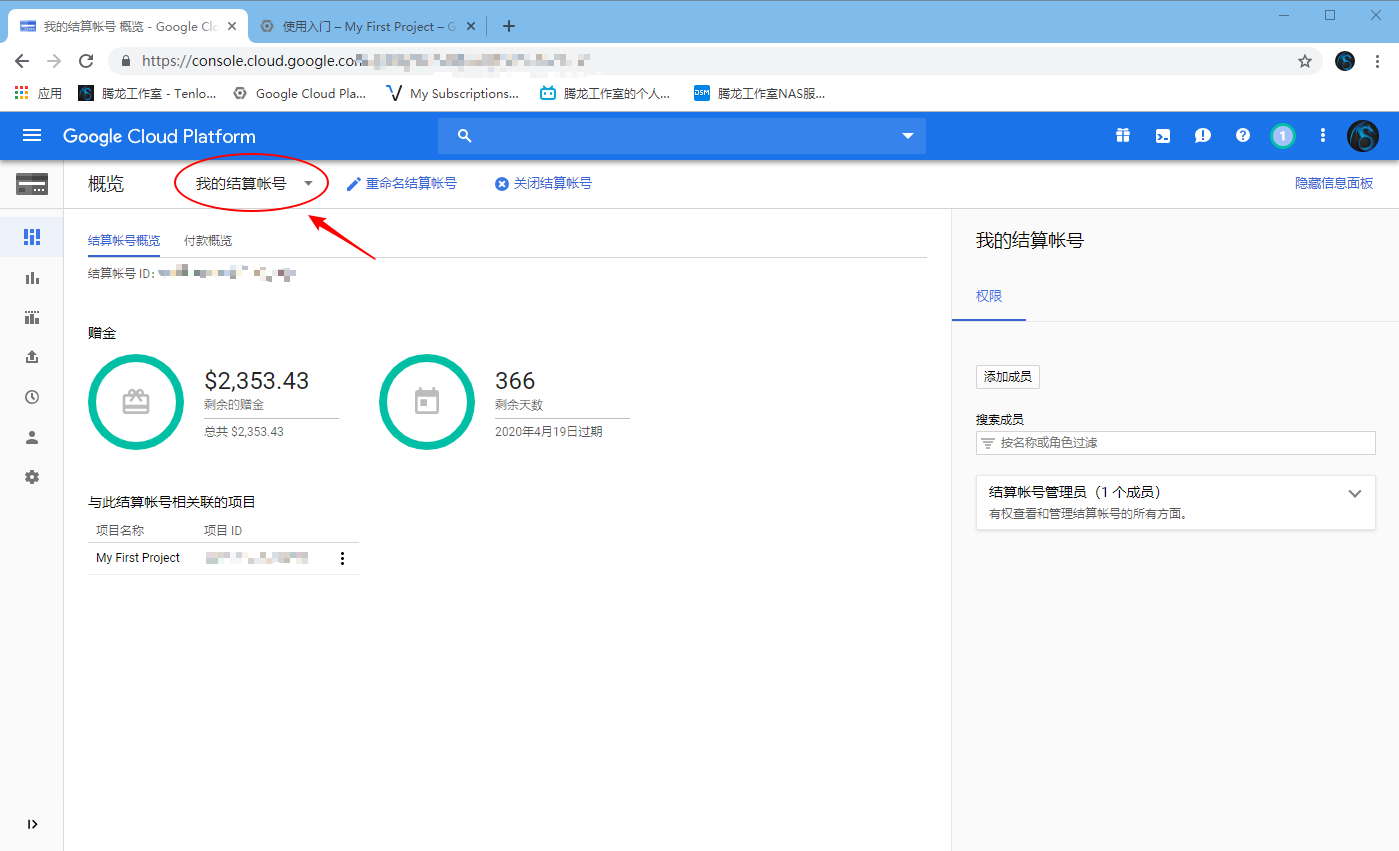Image resolution: width=1399 pixels, height=851 pixels.
Task: Click the billing credit card icon
Action: tap(32, 184)
